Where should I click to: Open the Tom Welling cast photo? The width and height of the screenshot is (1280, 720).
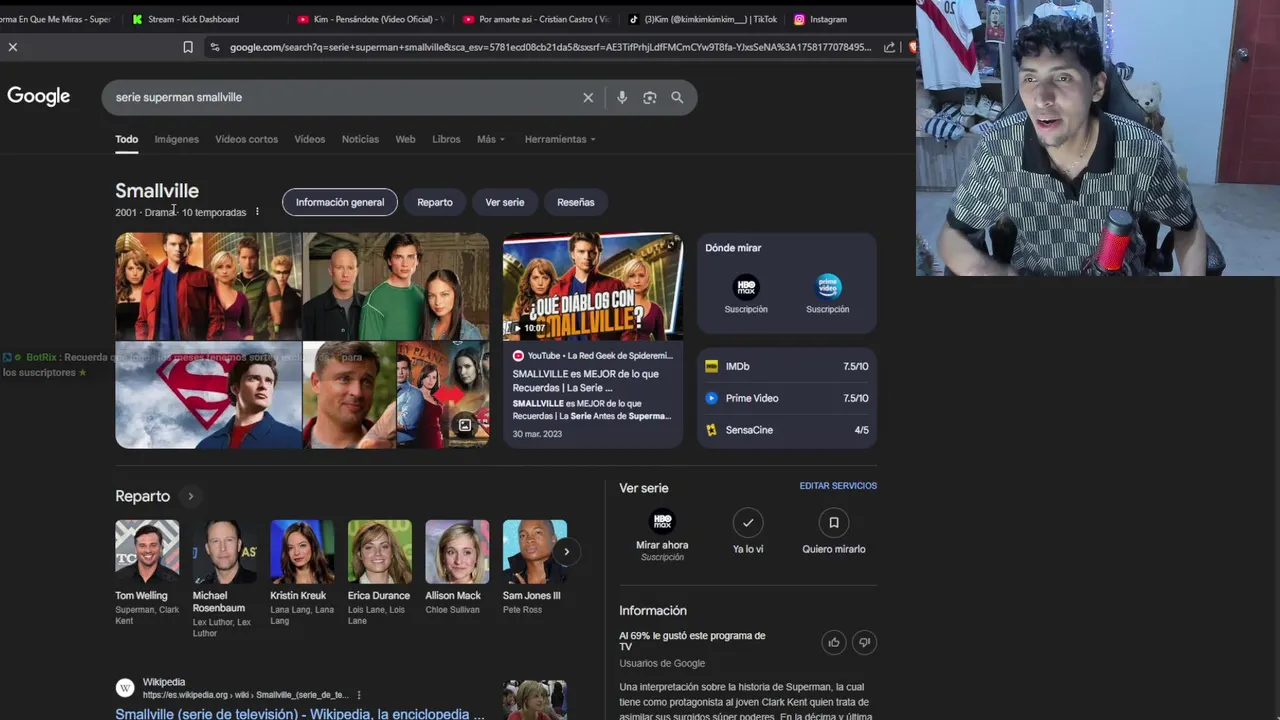(x=147, y=552)
